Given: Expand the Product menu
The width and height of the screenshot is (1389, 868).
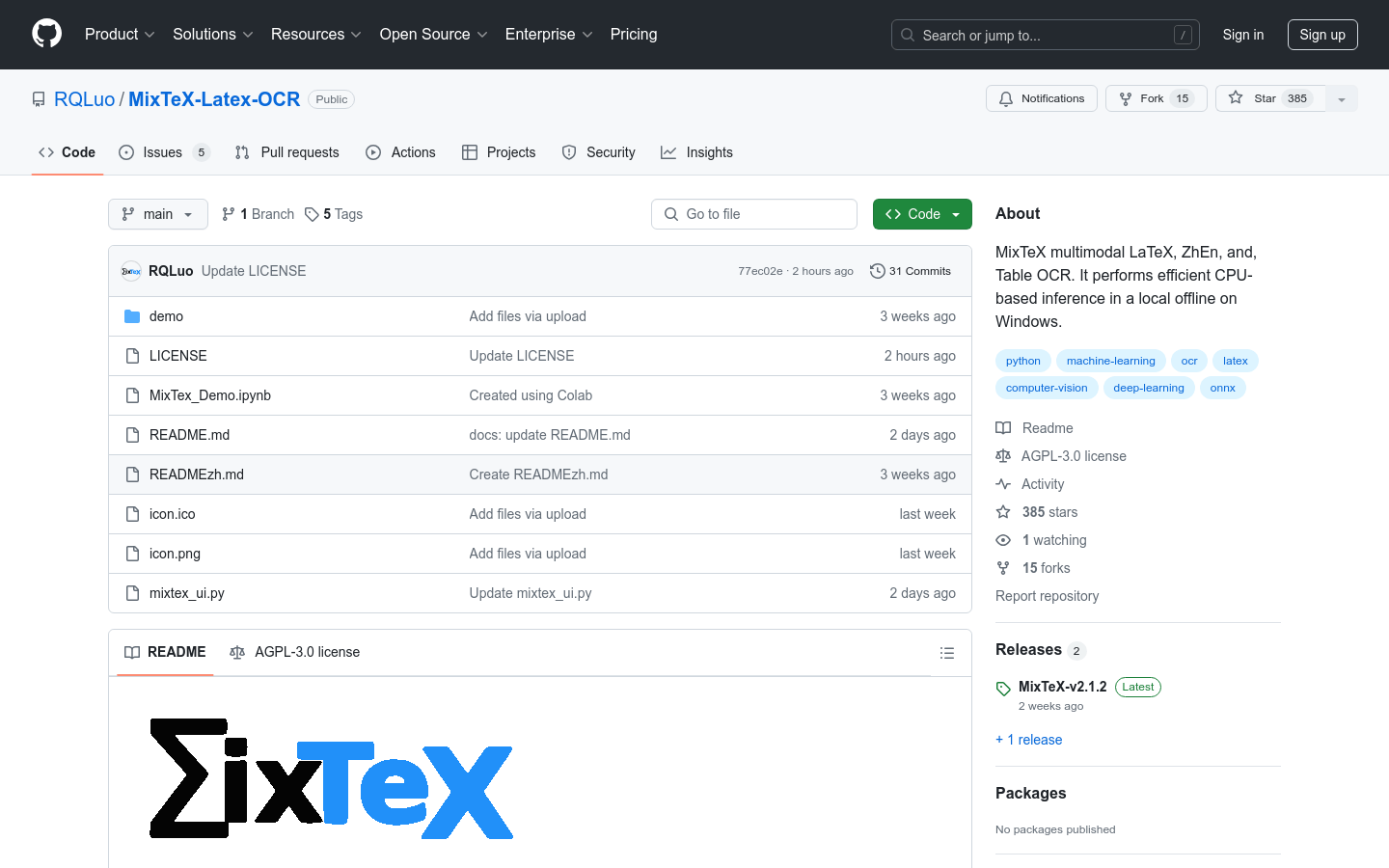Looking at the screenshot, I should pyautogui.click(x=120, y=34).
